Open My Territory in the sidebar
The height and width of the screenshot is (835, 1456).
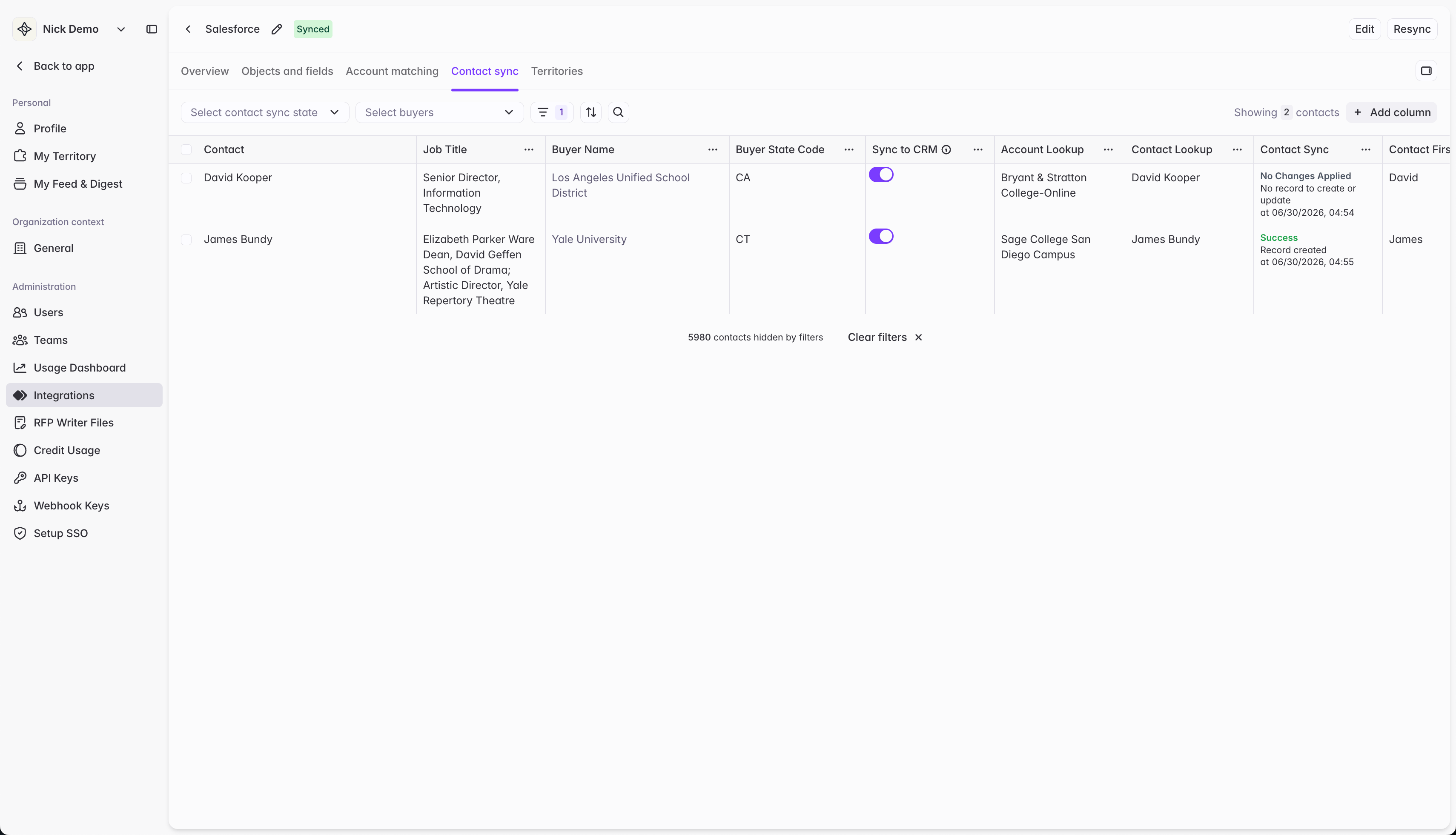pos(84,156)
